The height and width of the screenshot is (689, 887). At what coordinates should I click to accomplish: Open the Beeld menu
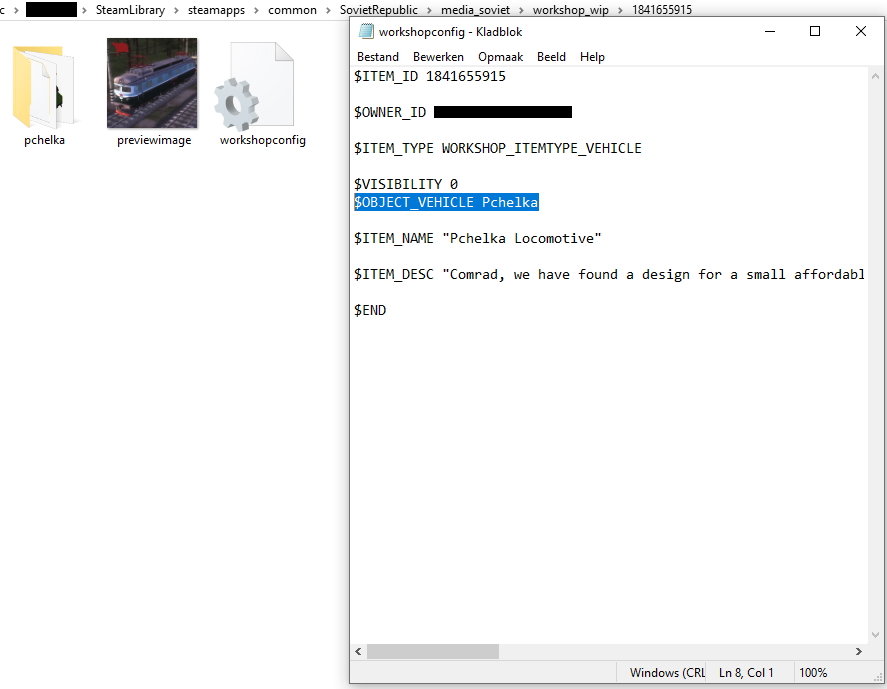click(552, 57)
